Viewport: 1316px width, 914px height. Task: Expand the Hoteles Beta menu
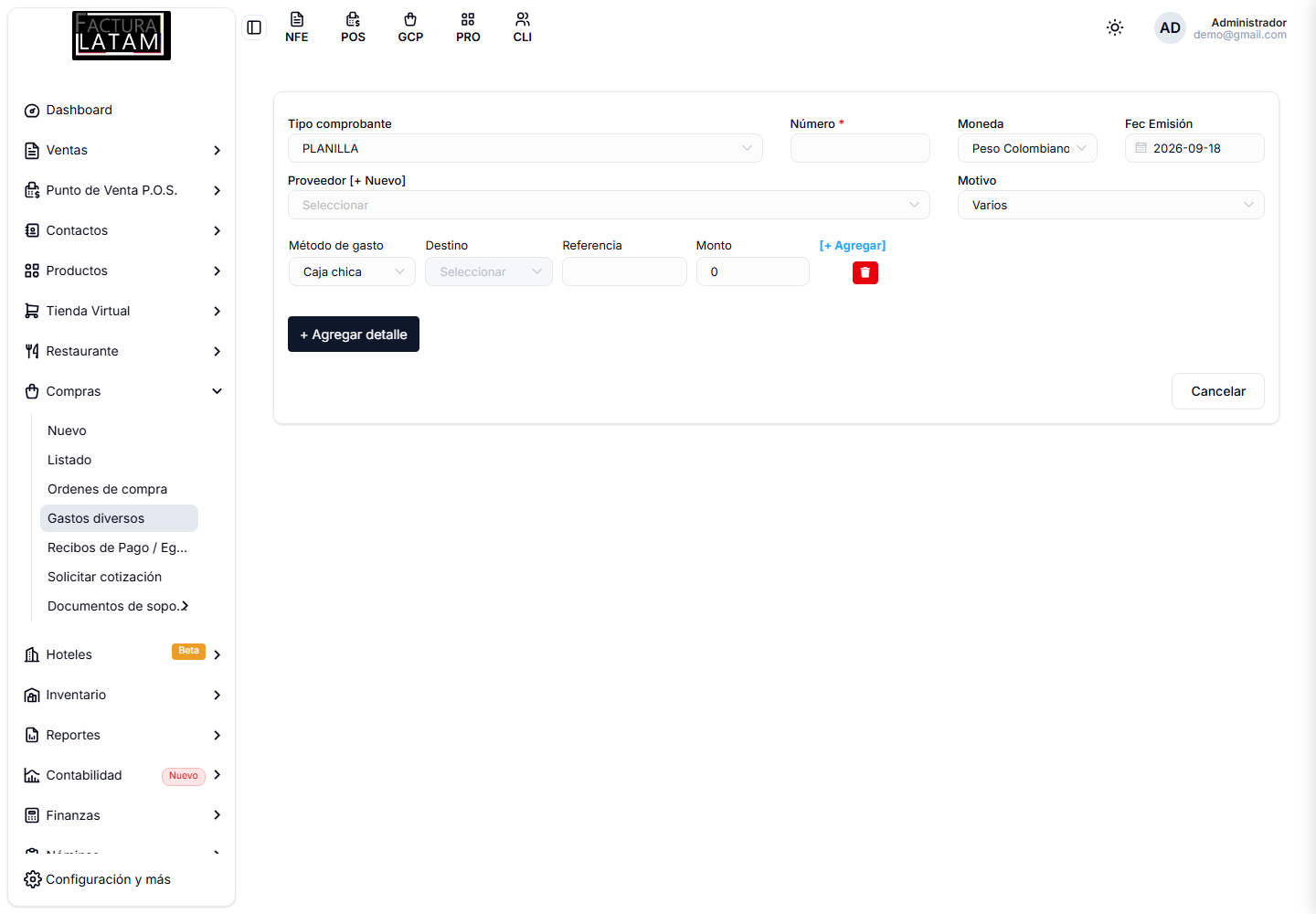(x=122, y=654)
